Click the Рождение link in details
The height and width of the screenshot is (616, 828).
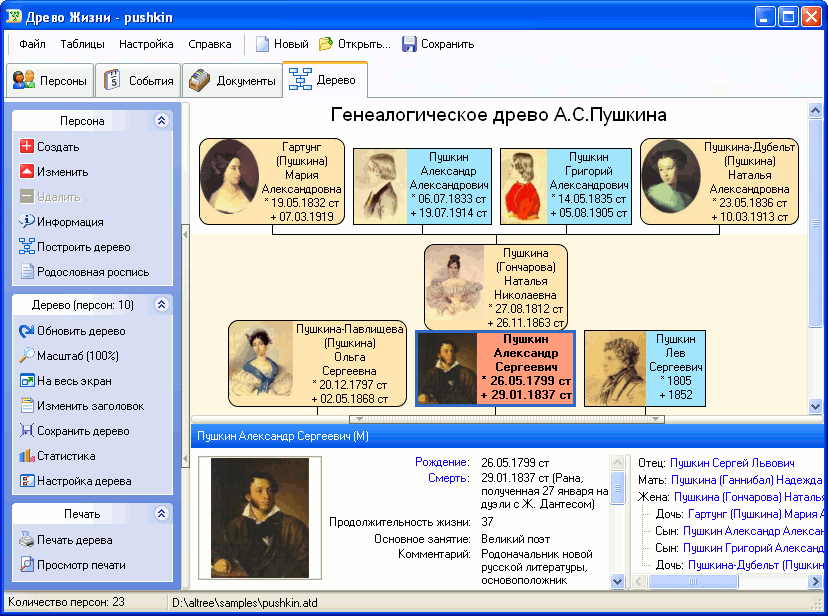pos(441,462)
